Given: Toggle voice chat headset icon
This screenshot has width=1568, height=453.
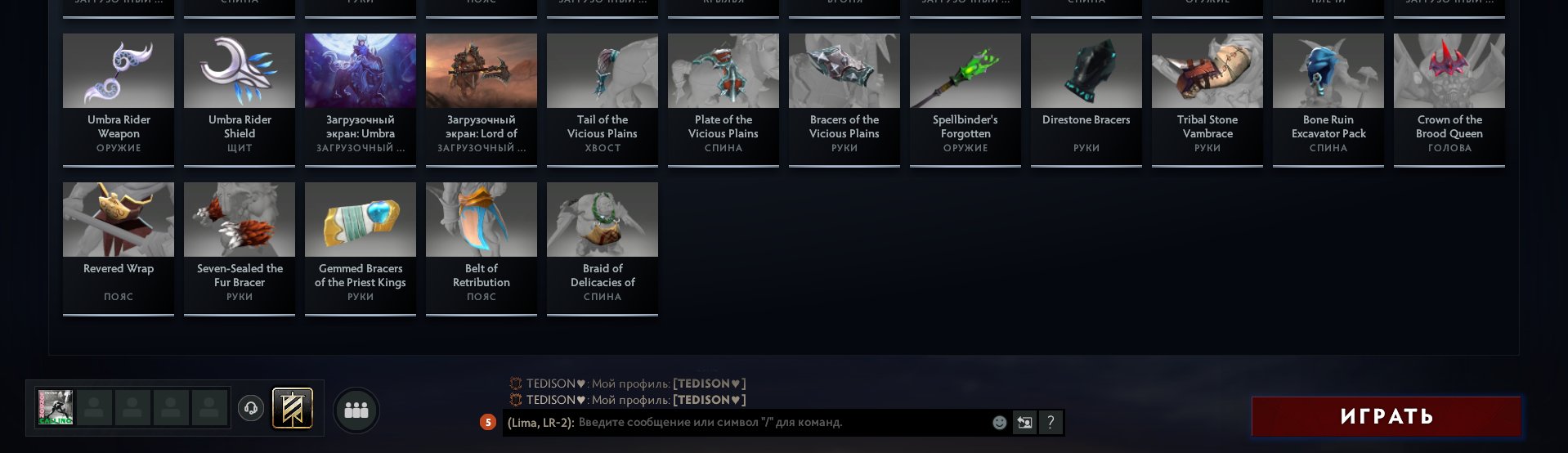Looking at the screenshot, I should point(251,407).
